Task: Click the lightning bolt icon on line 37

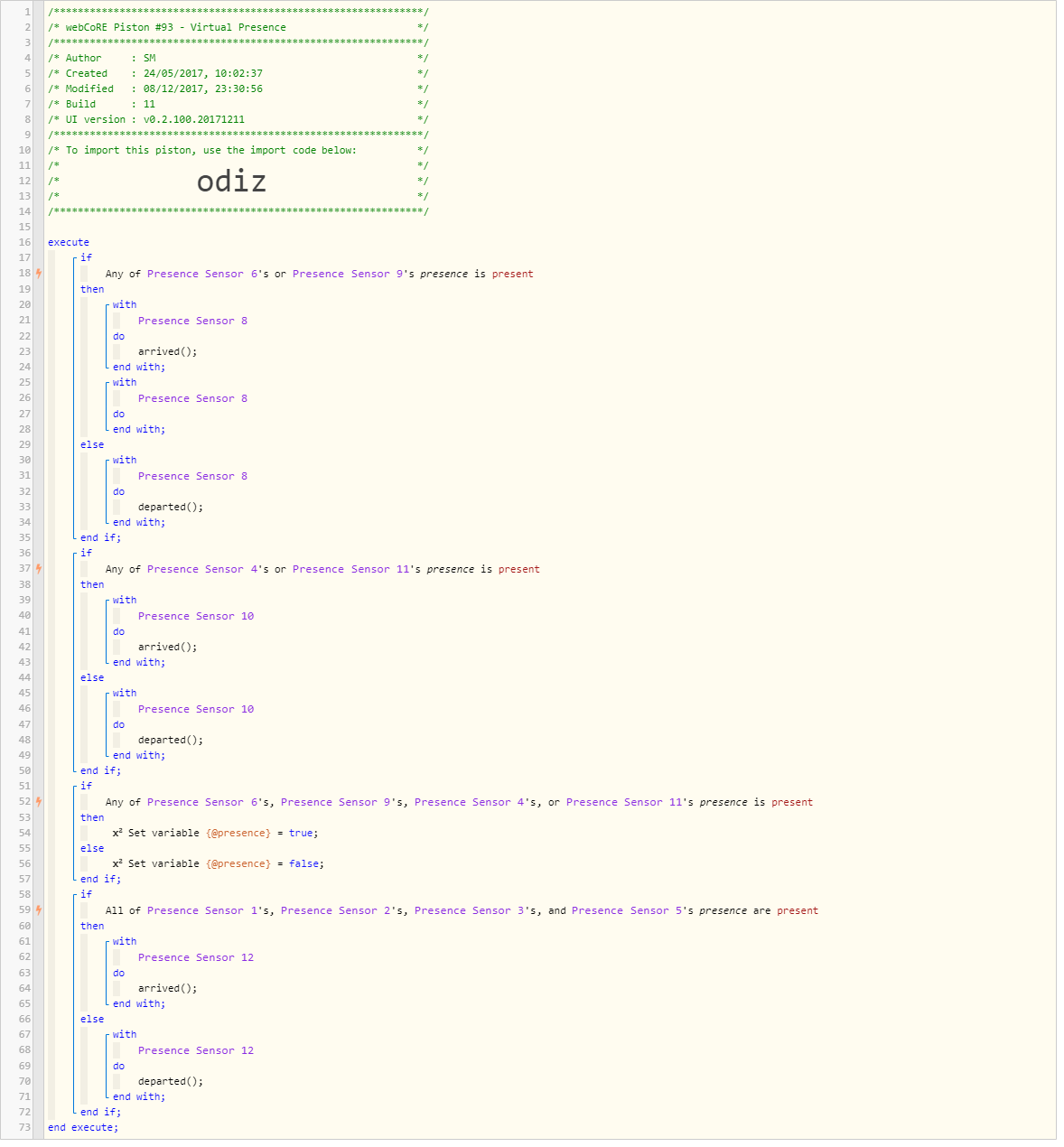Action: [39, 568]
